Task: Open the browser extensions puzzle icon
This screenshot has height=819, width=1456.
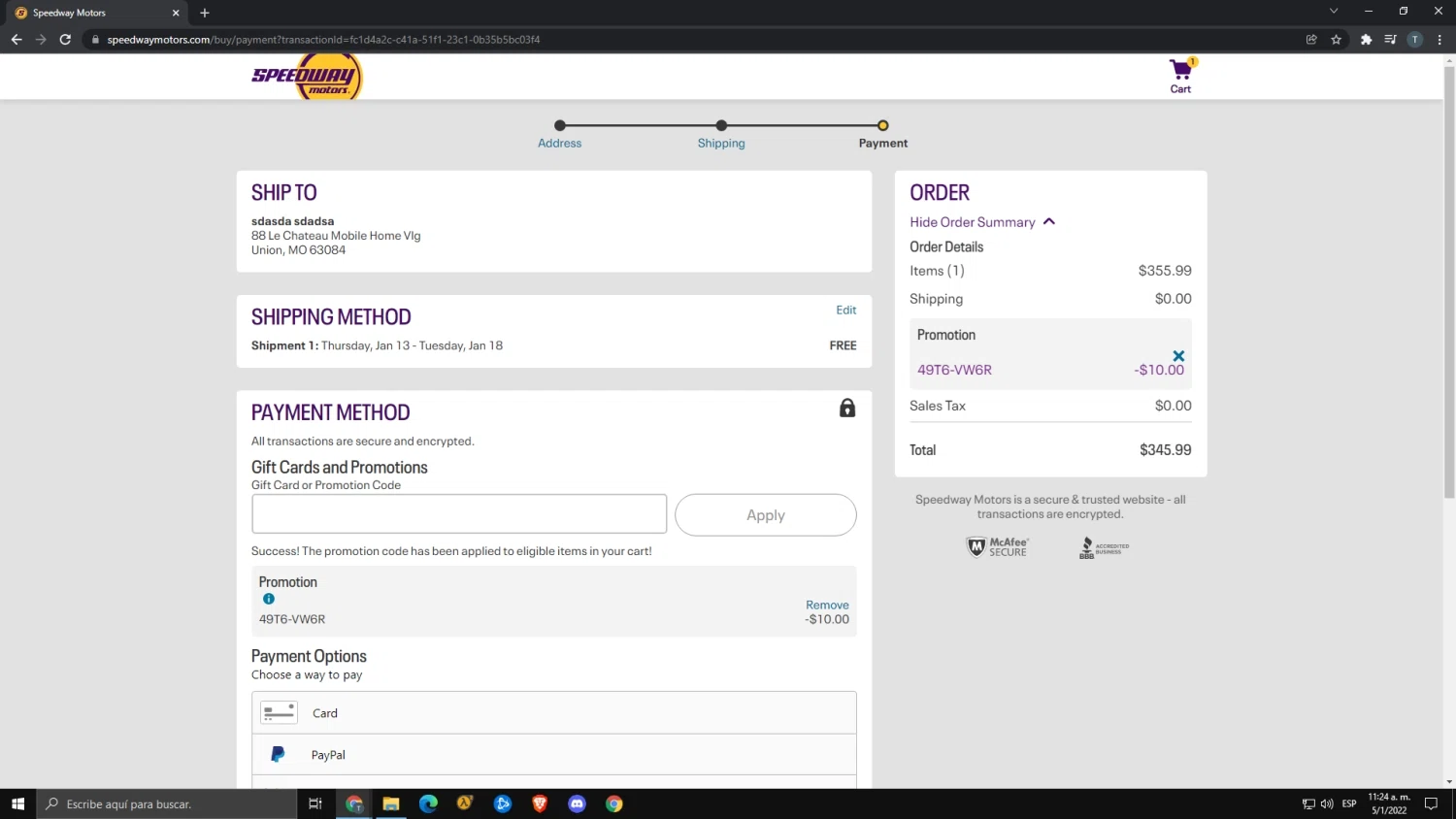Action: coord(1366,40)
